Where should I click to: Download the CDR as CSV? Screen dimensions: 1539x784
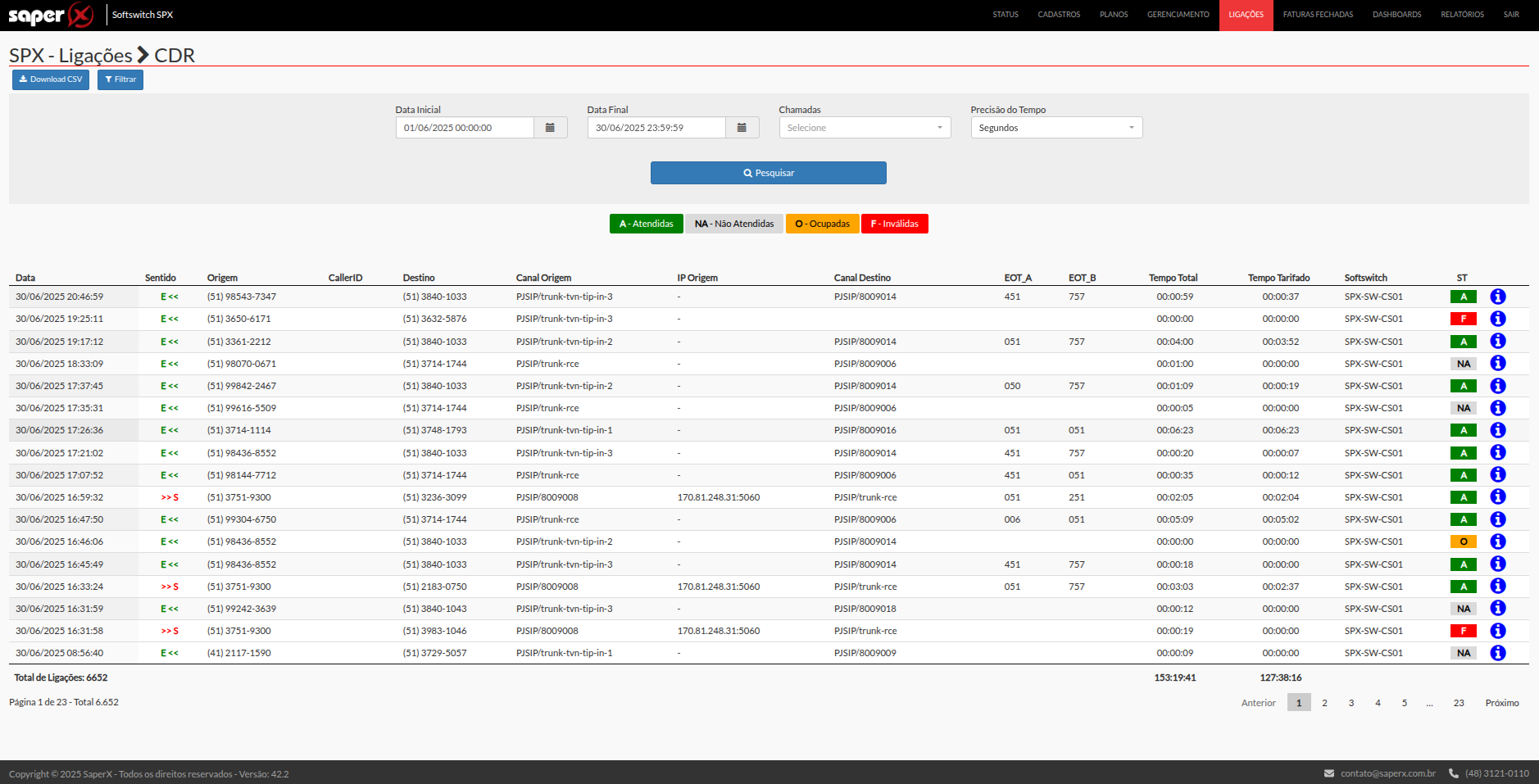click(51, 79)
